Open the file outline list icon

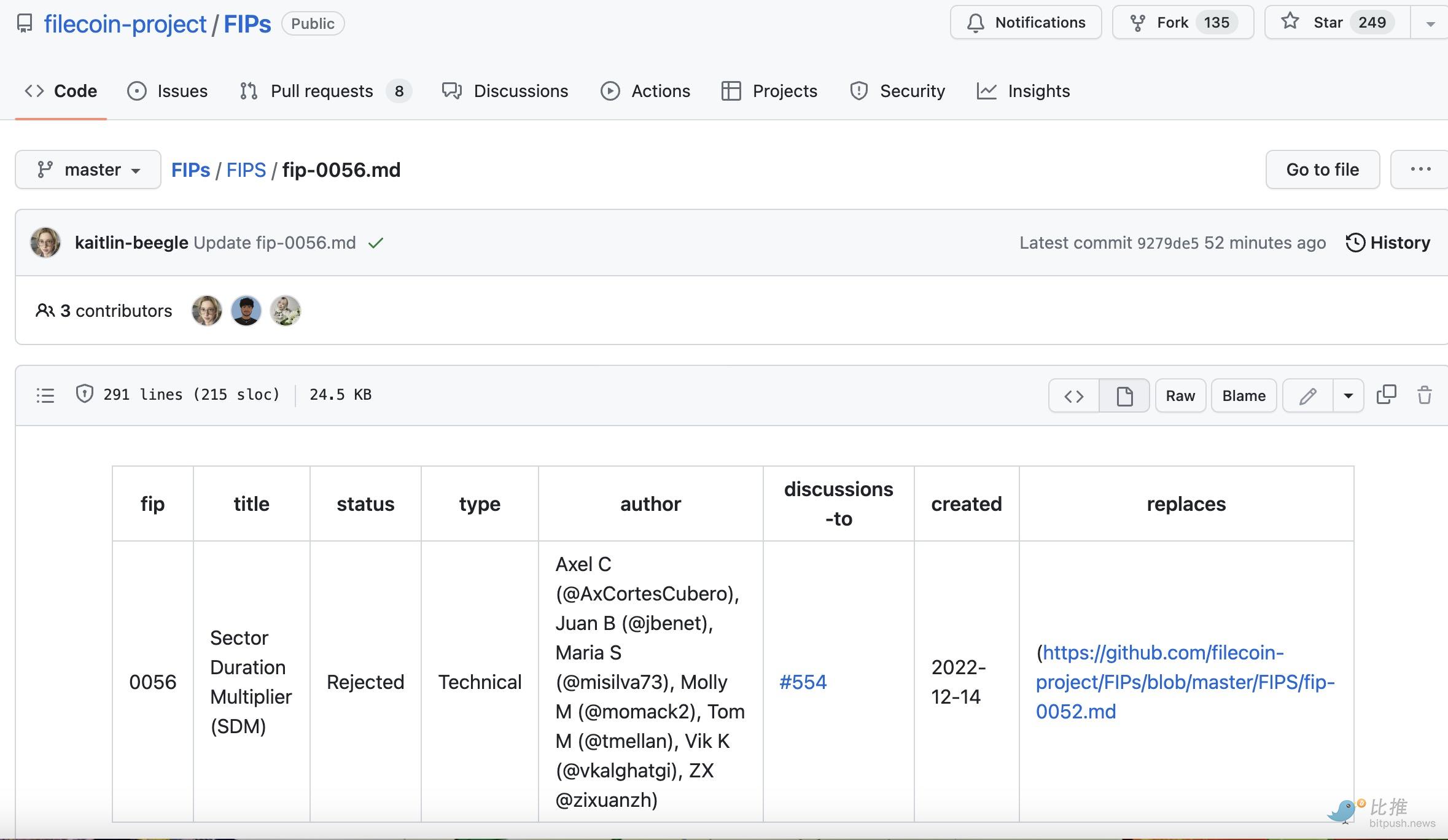pyautogui.click(x=45, y=395)
